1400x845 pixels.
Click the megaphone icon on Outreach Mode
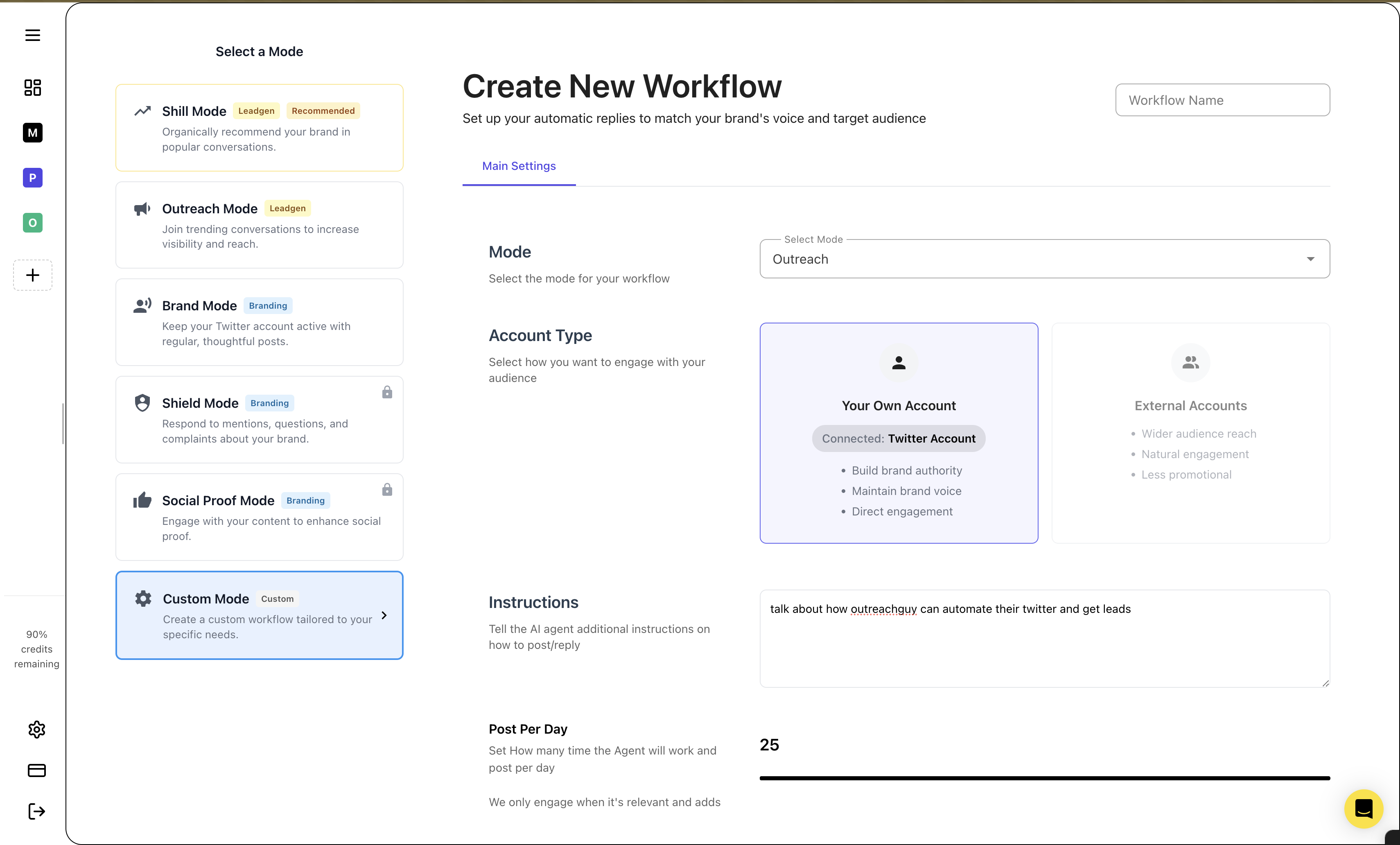[142, 208]
